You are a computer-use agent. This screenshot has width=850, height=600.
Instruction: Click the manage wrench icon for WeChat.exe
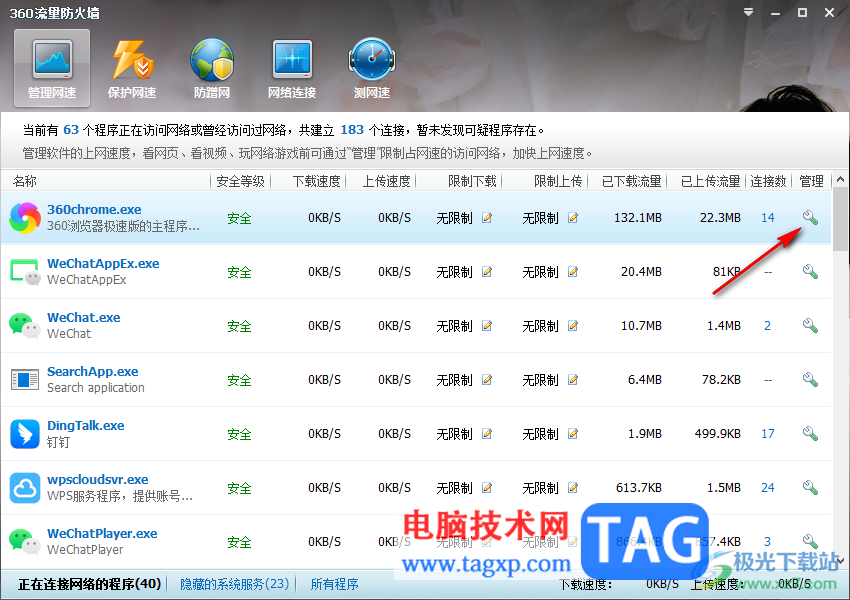[x=810, y=326]
